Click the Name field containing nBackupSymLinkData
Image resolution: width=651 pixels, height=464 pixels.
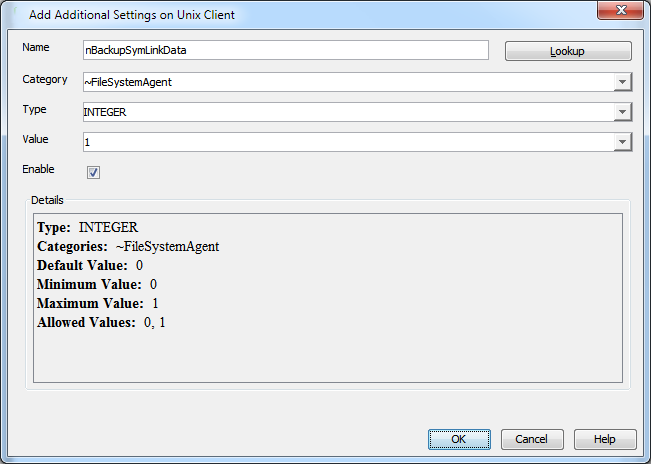(285, 51)
